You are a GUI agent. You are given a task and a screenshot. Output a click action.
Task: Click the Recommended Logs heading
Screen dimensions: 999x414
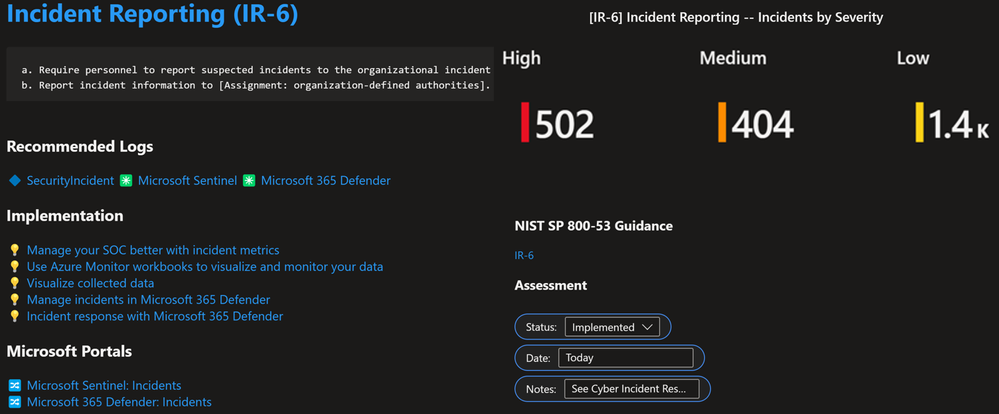pos(80,147)
